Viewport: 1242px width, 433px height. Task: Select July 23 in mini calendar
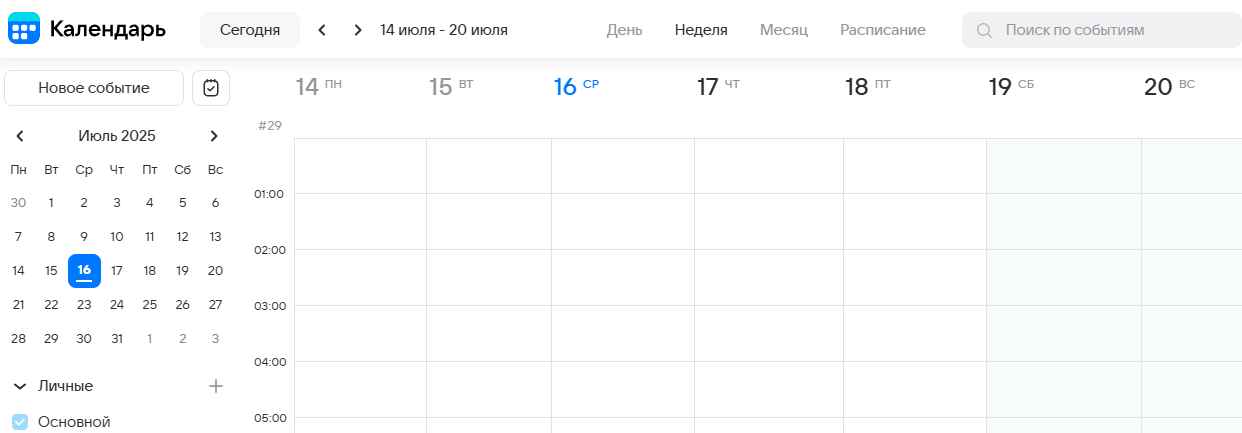point(84,304)
